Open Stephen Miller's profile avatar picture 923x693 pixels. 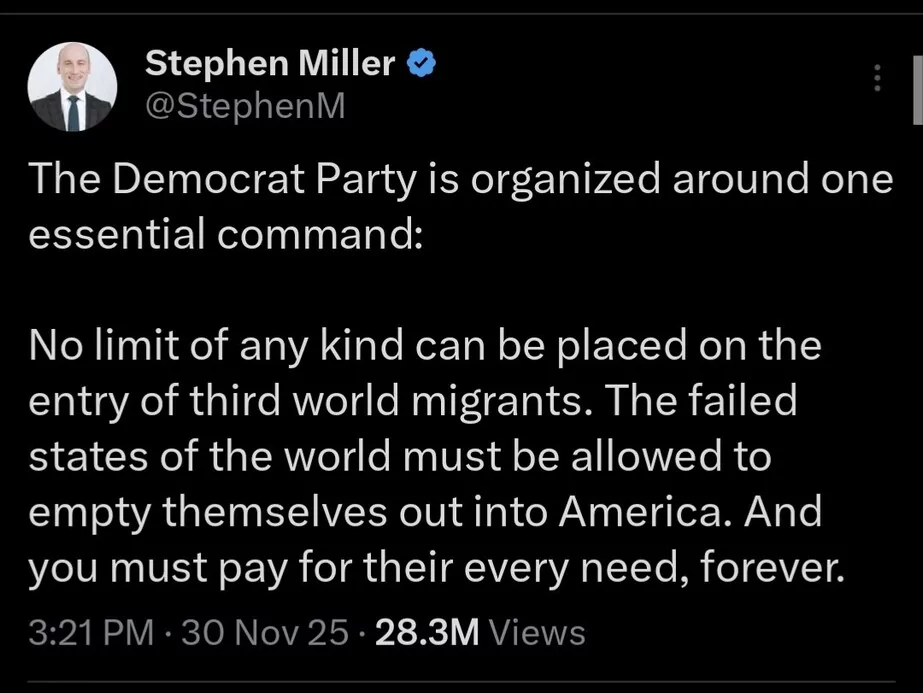[x=71, y=88]
